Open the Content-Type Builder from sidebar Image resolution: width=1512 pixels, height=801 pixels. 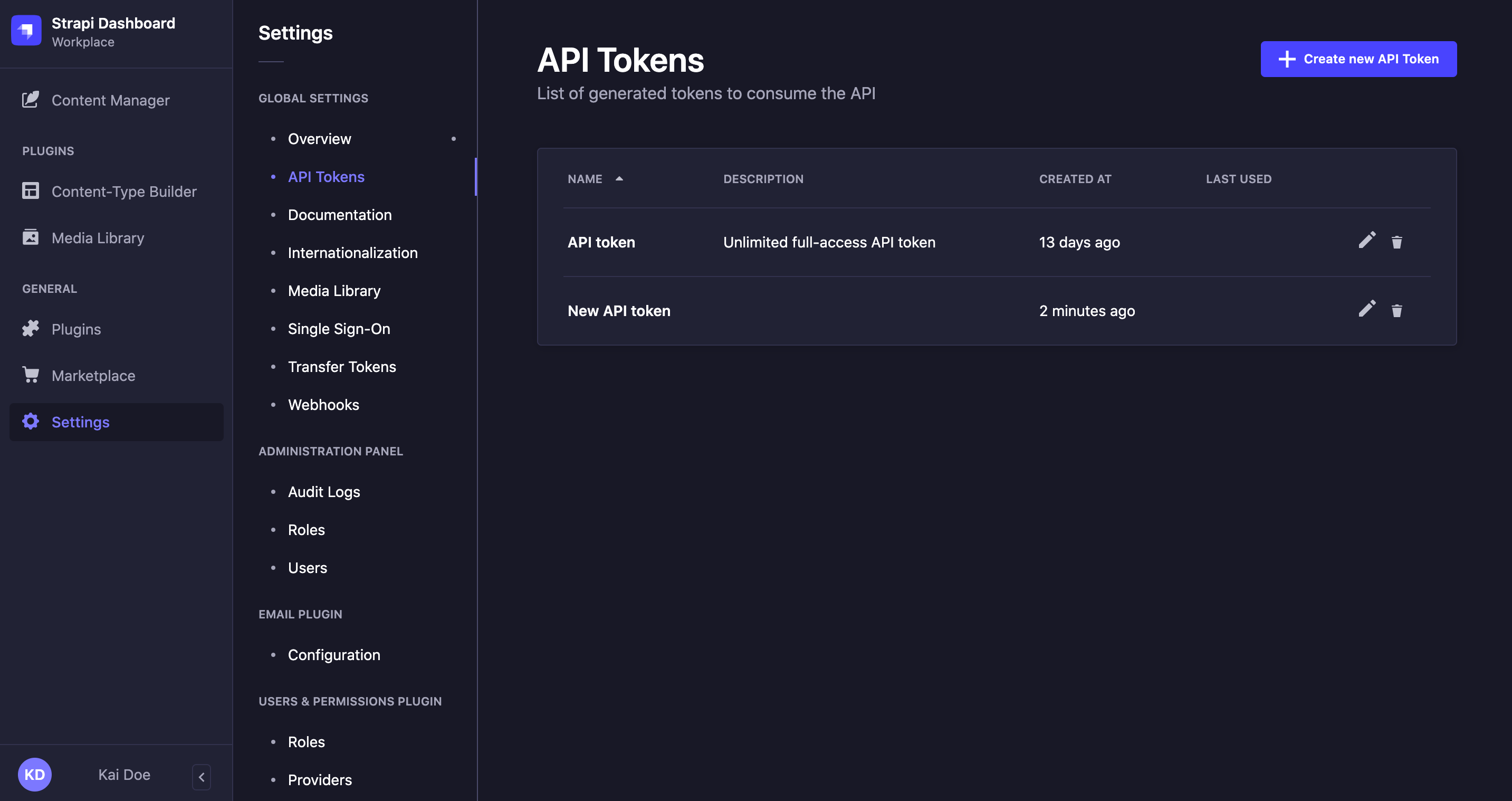pos(31,191)
